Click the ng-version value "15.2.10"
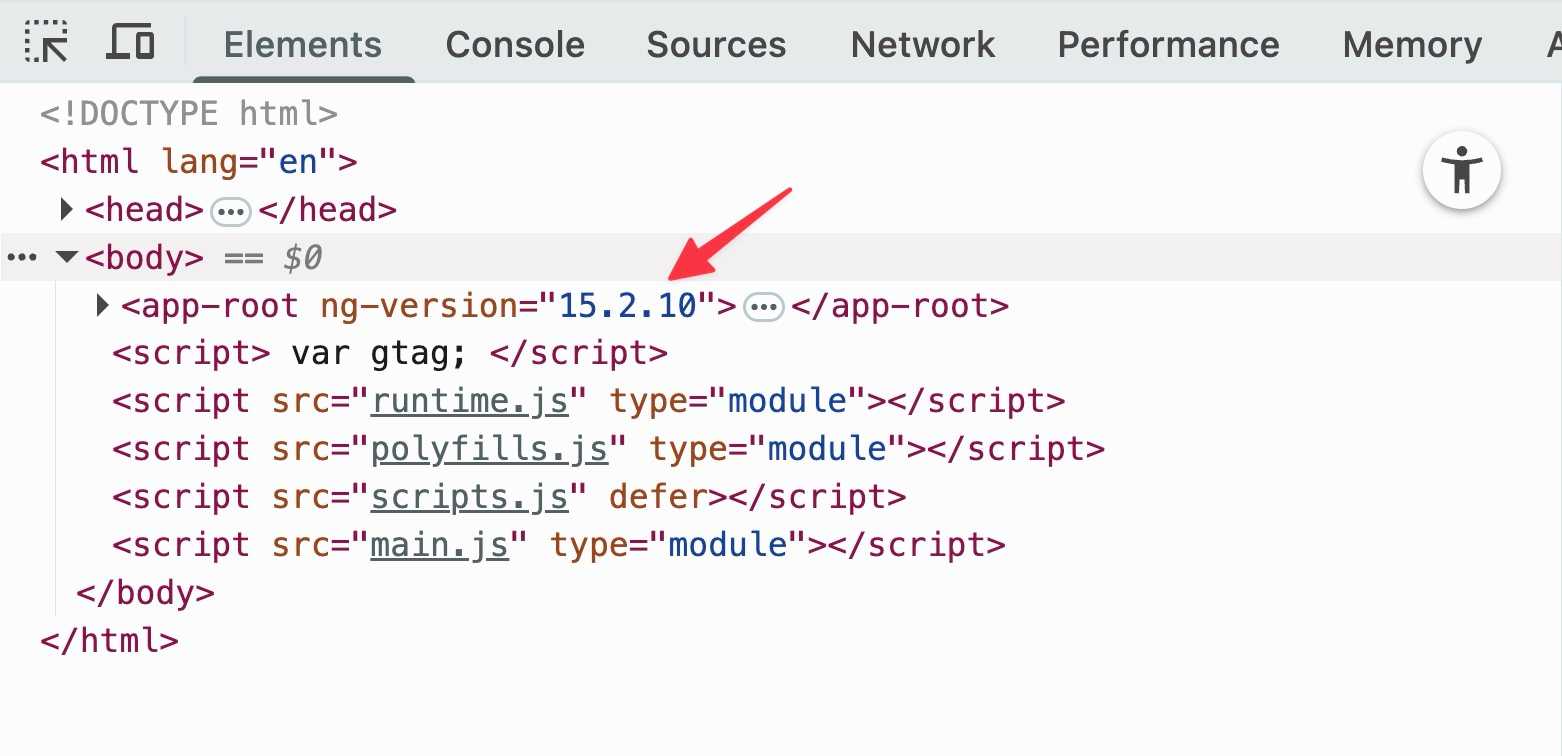Viewport: 1562px width, 756px height. pos(628,306)
